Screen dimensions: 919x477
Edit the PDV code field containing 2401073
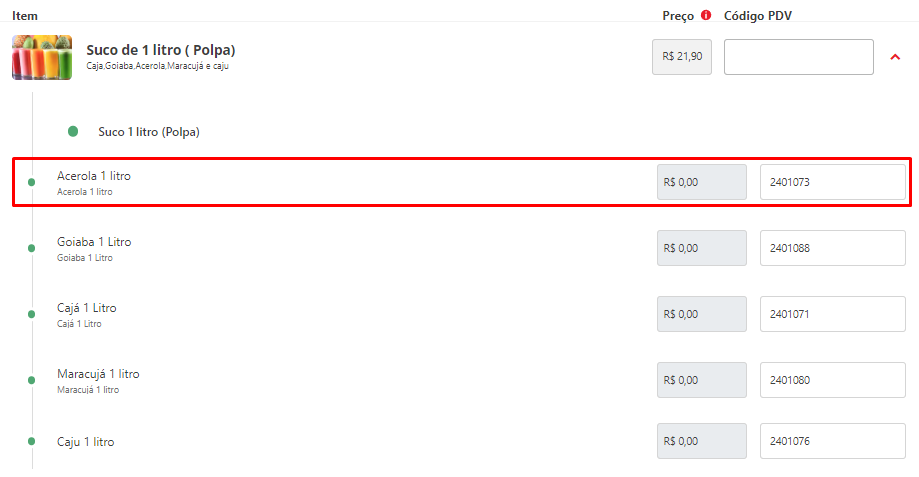pos(833,182)
